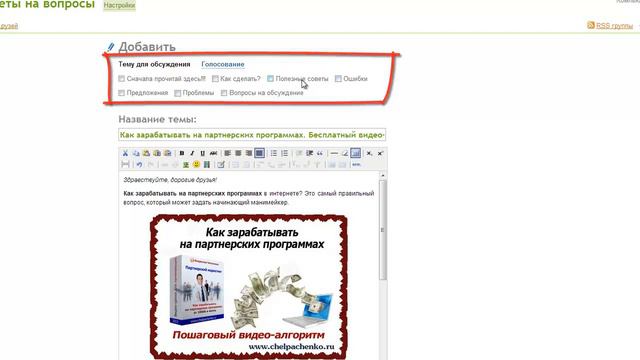Check the 'Как сделать?' category
Viewport: 640px width, 360px height.
tap(215, 79)
